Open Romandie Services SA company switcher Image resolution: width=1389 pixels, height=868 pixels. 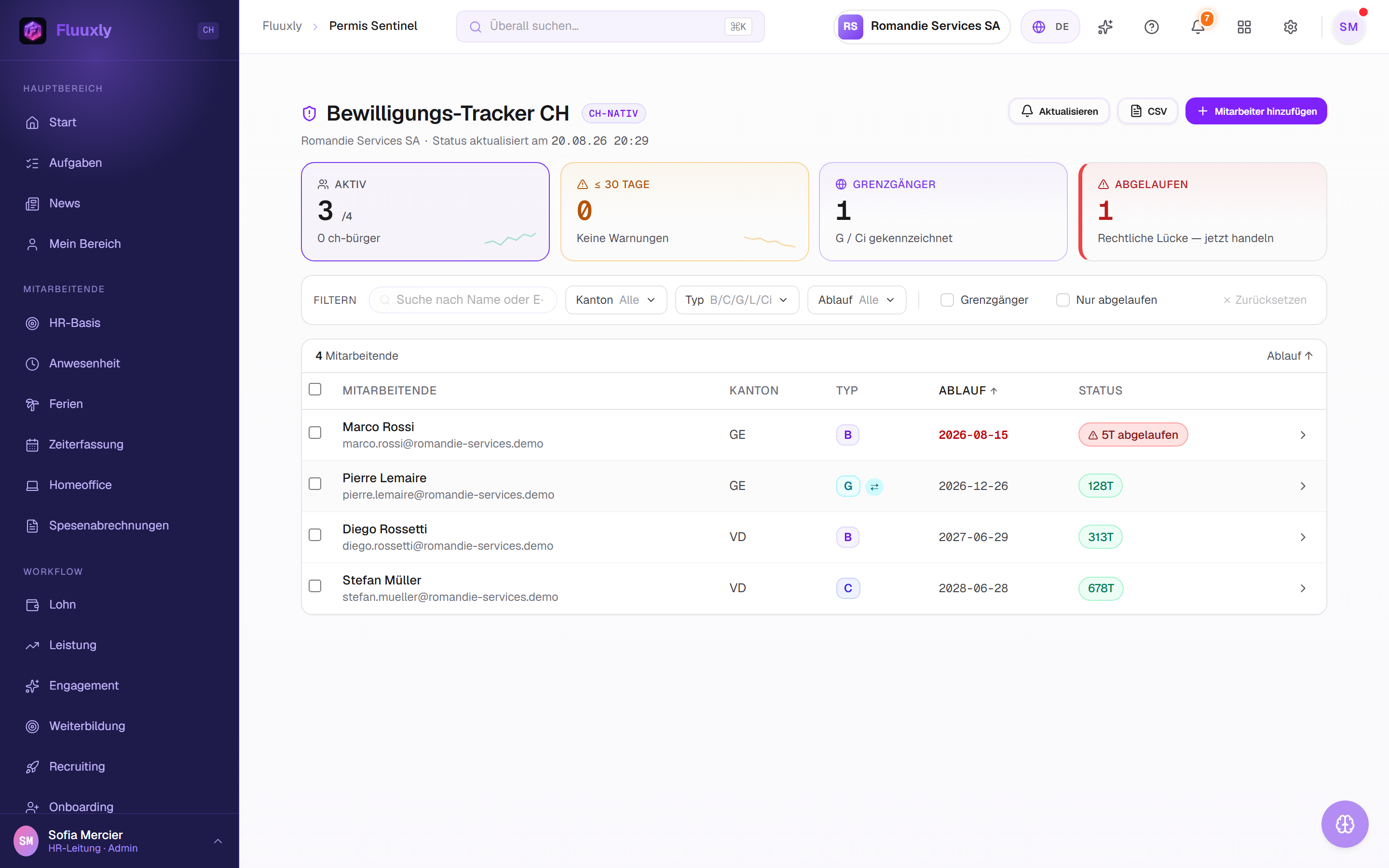tap(921, 27)
